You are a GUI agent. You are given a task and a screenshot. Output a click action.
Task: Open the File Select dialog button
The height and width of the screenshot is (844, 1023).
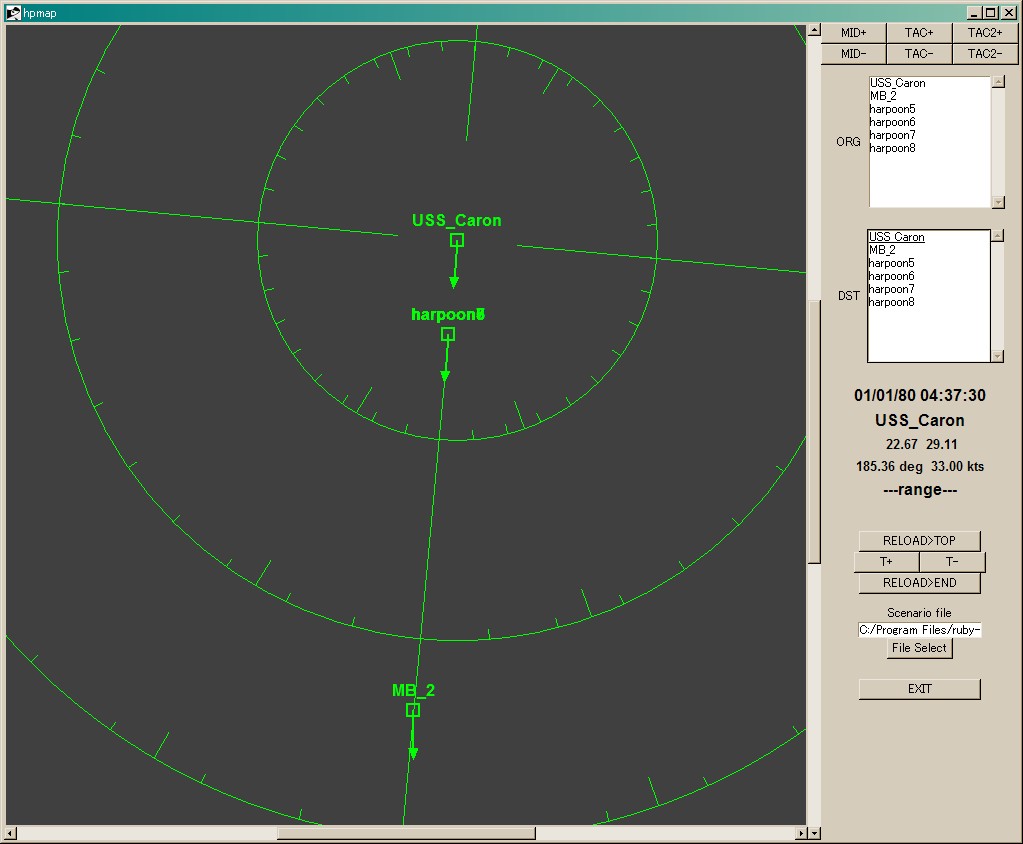(x=919, y=648)
